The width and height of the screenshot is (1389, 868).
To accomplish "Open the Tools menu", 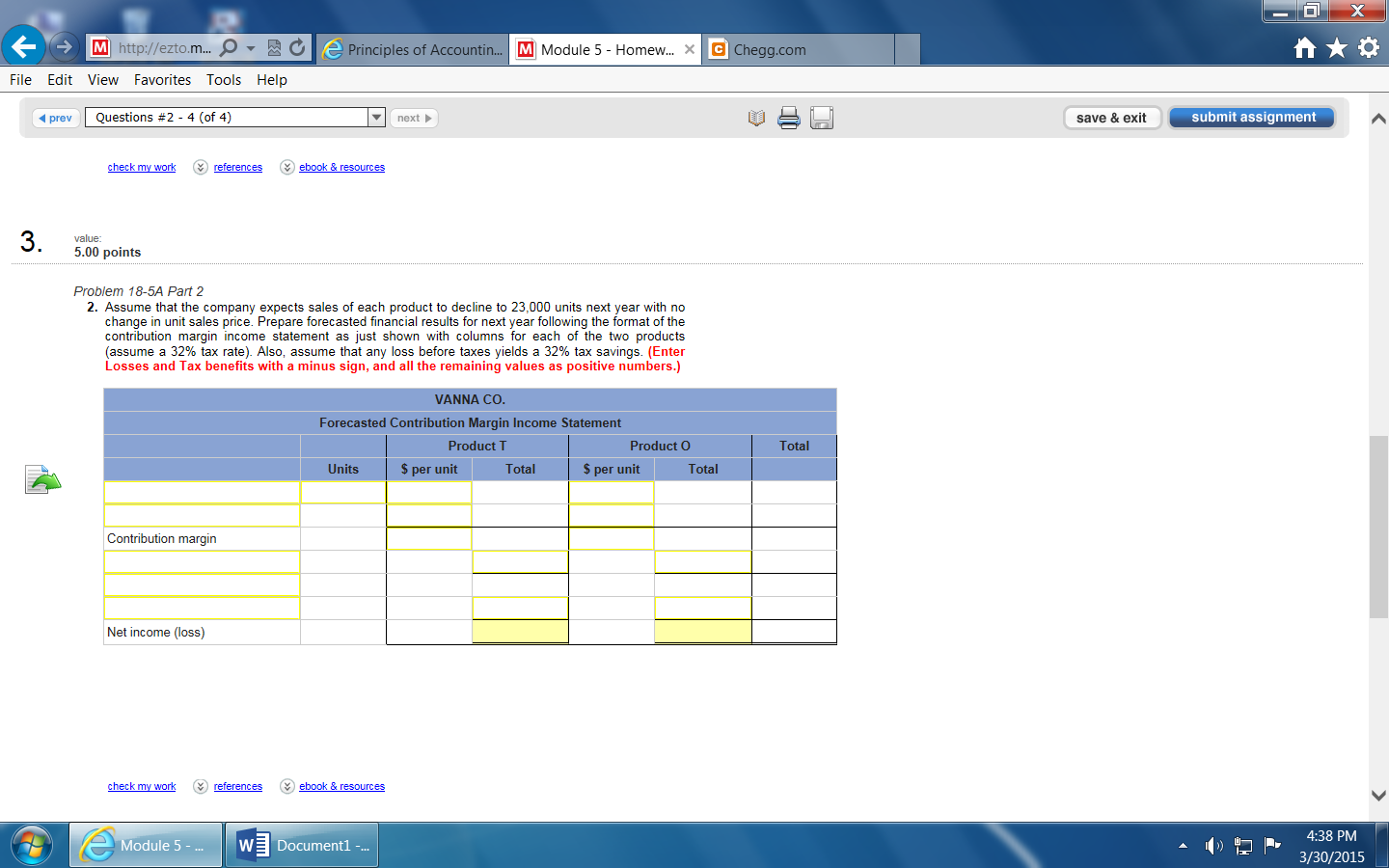I will tap(224, 80).
